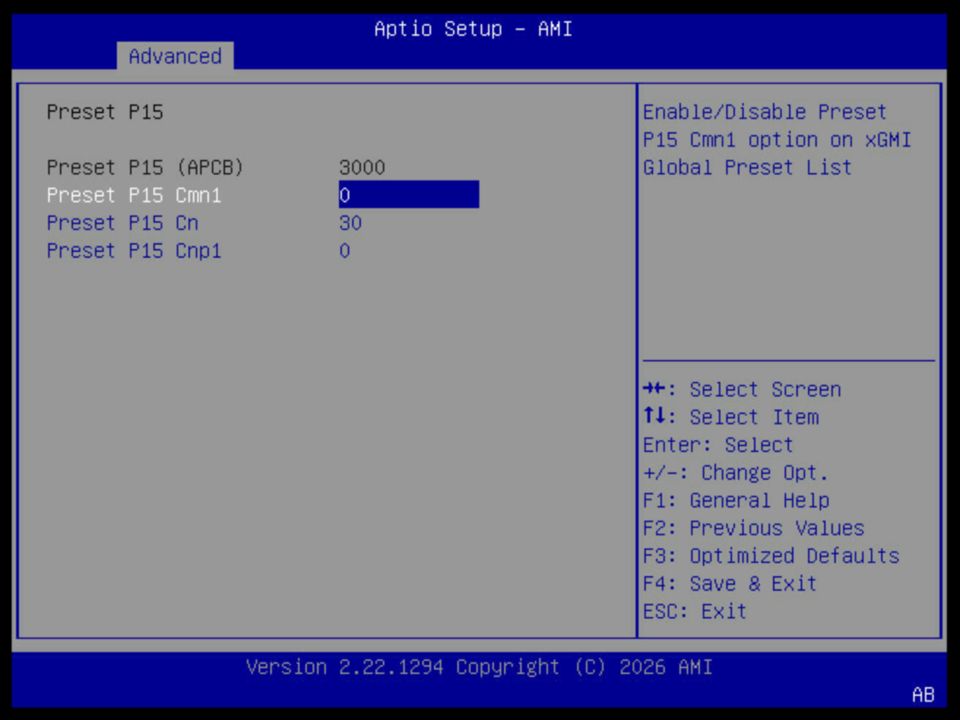Select the Preset P15 Cn option
Viewport: 960px width, 720px height.
coord(122,223)
